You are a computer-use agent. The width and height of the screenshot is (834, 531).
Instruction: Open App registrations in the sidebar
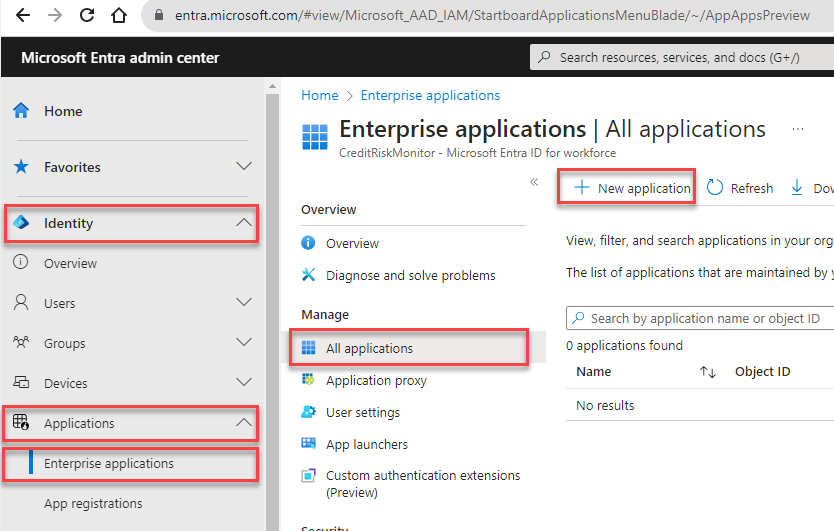93,503
